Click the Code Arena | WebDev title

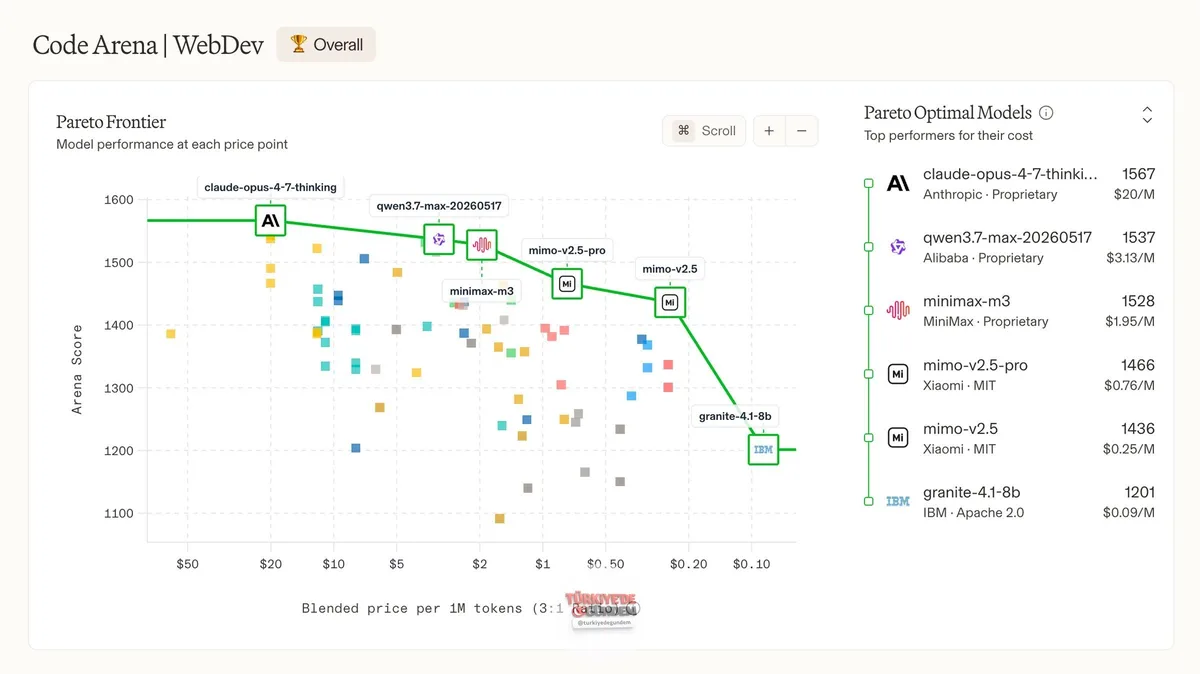(x=148, y=45)
